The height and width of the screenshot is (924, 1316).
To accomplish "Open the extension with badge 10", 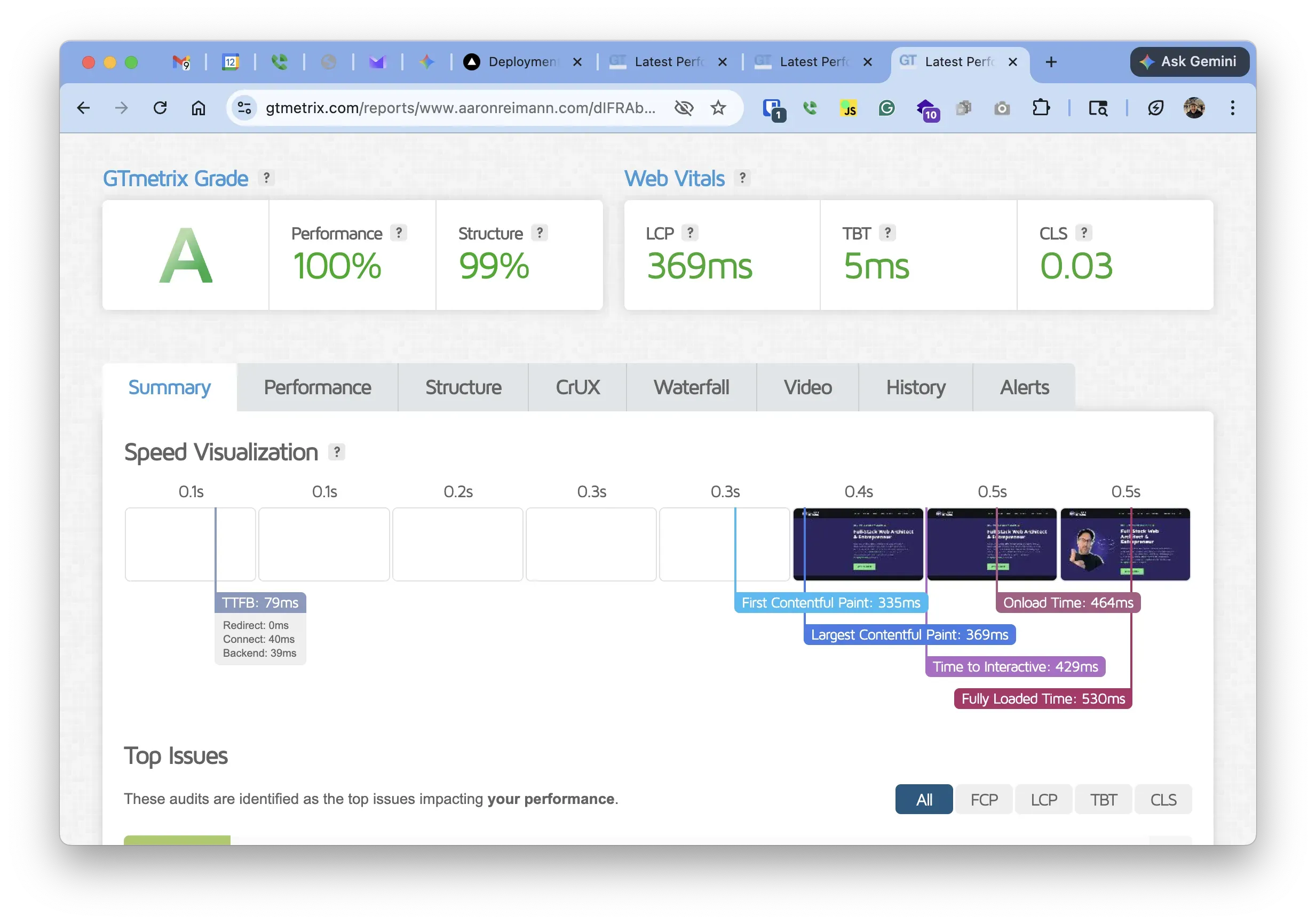I will coord(927,109).
